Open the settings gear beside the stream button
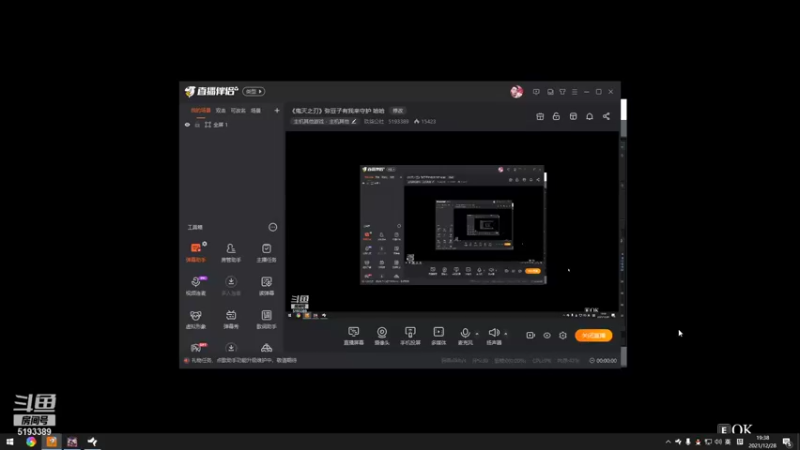The image size is (800, 450). click(x=563, y=335)
